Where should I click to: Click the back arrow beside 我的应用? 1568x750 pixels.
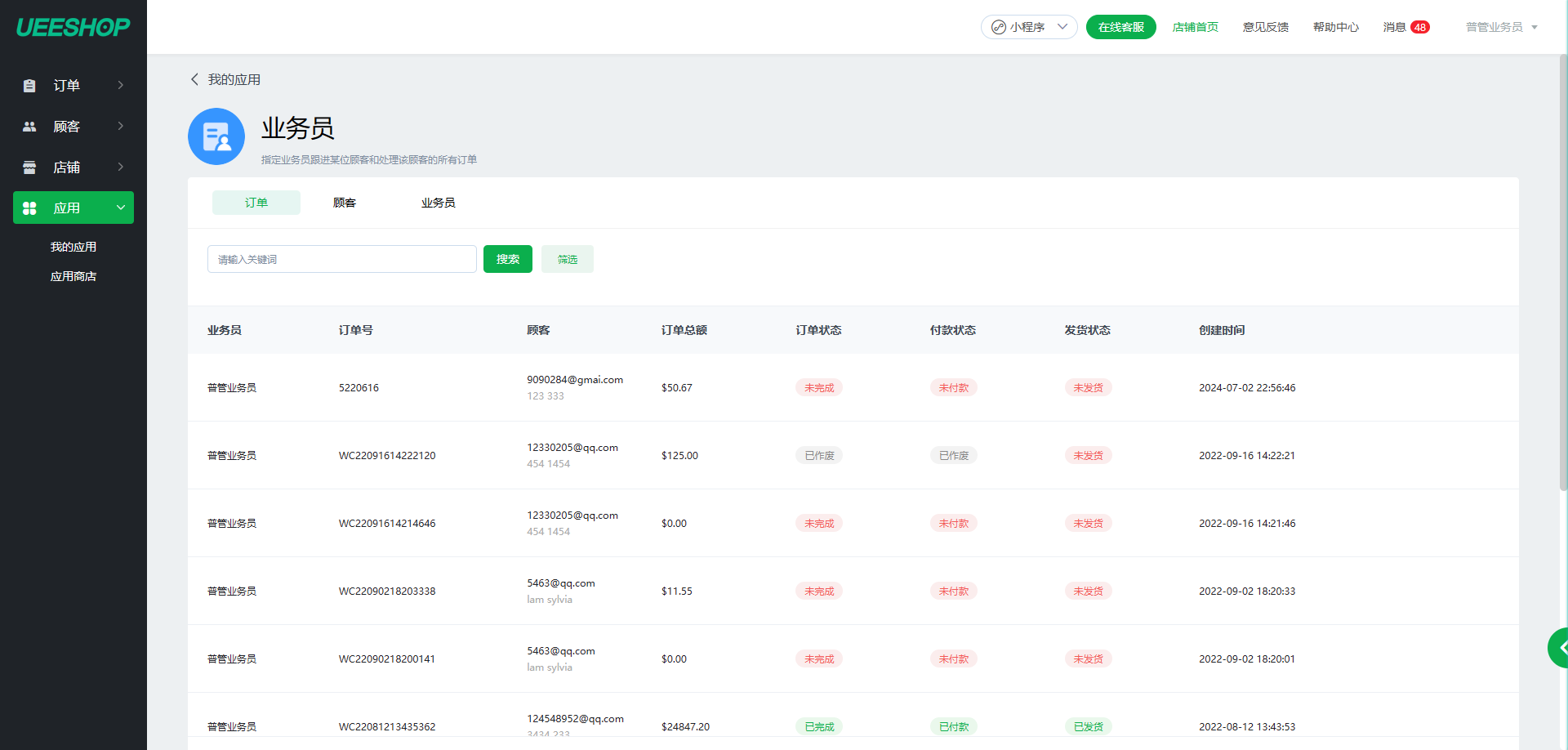point(194,79)
